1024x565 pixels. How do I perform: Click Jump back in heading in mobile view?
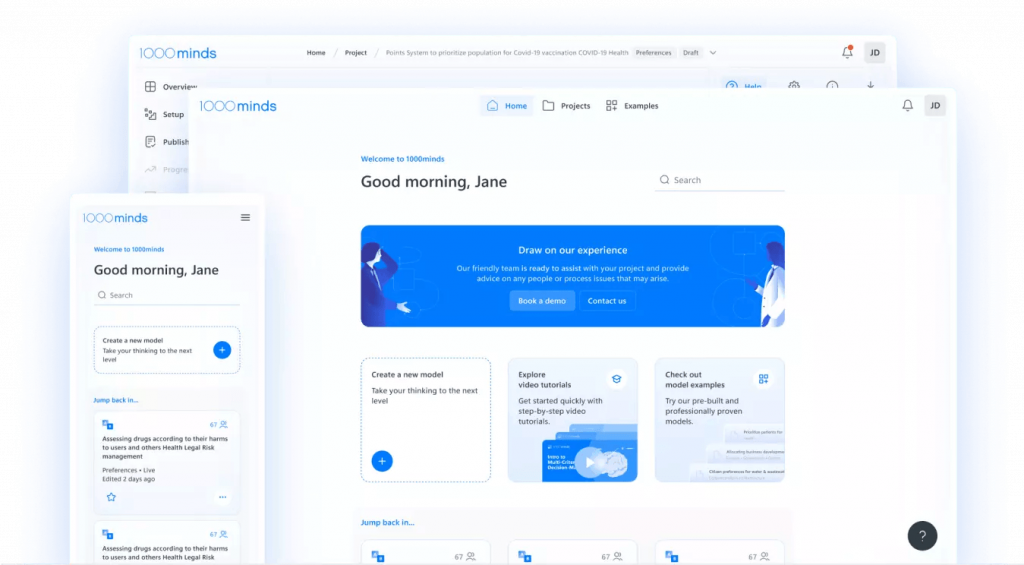[116, 400]
